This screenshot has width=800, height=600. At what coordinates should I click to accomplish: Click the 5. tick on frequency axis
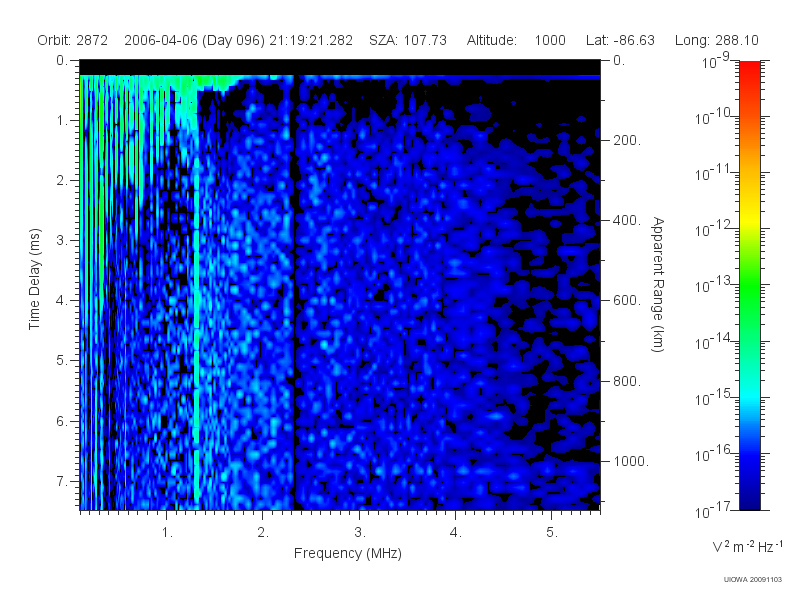pos(552,533)
